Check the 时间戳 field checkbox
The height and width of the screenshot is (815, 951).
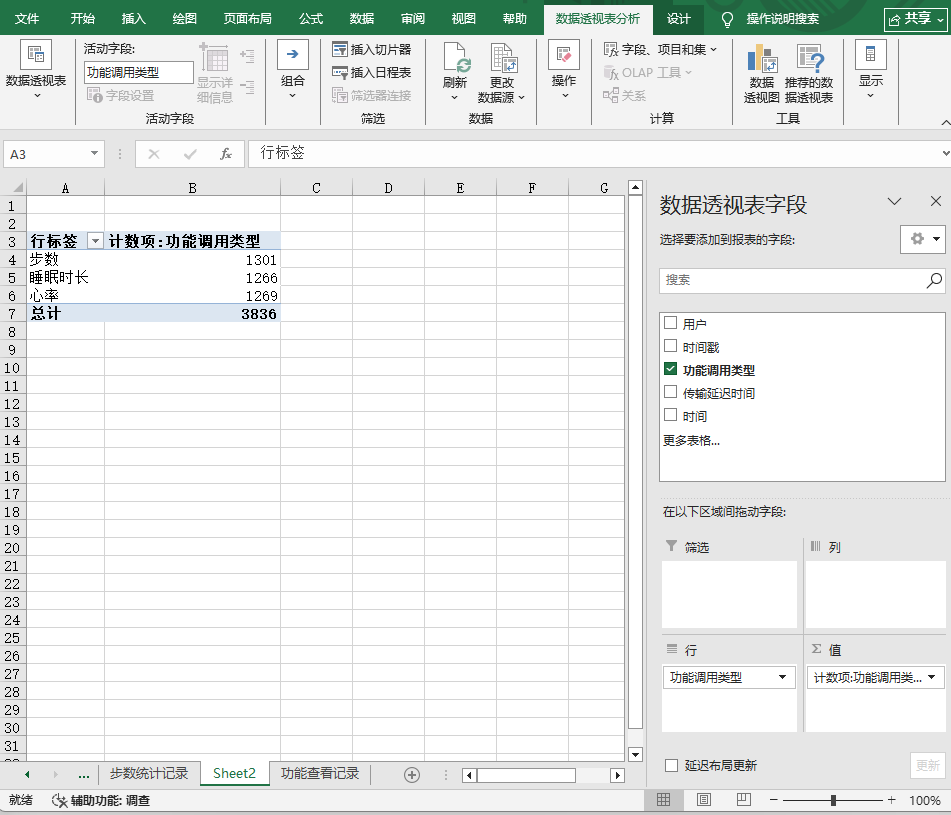pyautogui.click(x=670, y=346)
